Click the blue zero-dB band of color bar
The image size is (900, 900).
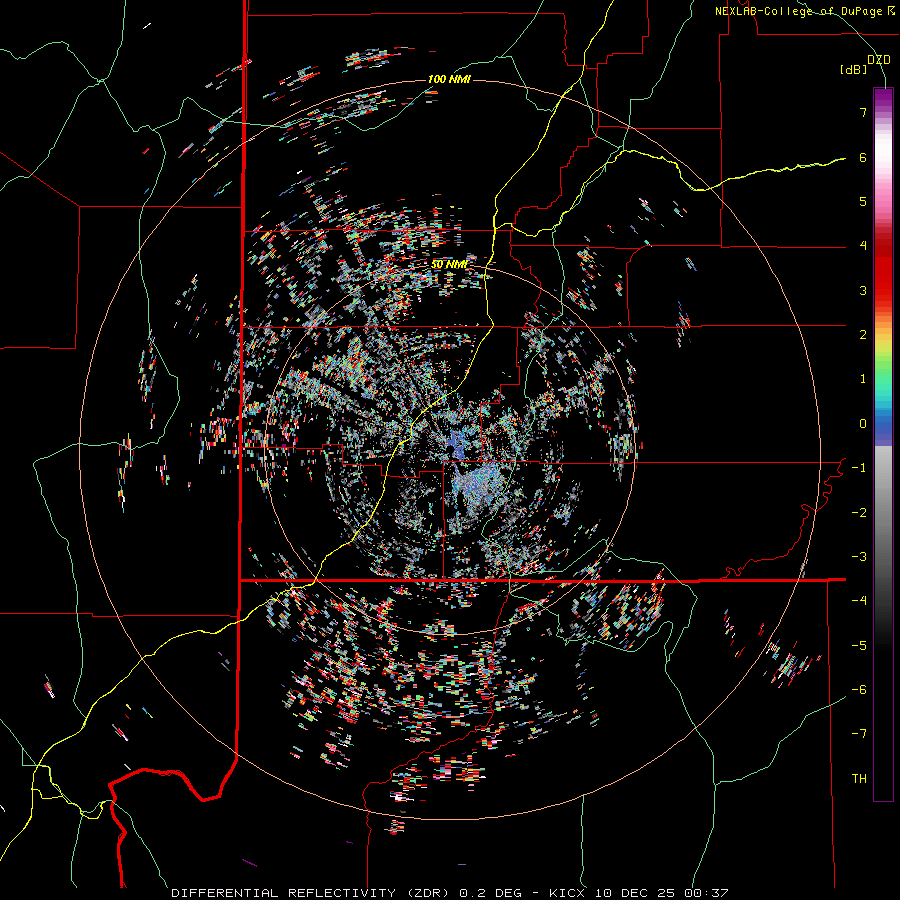coord(883,426)
